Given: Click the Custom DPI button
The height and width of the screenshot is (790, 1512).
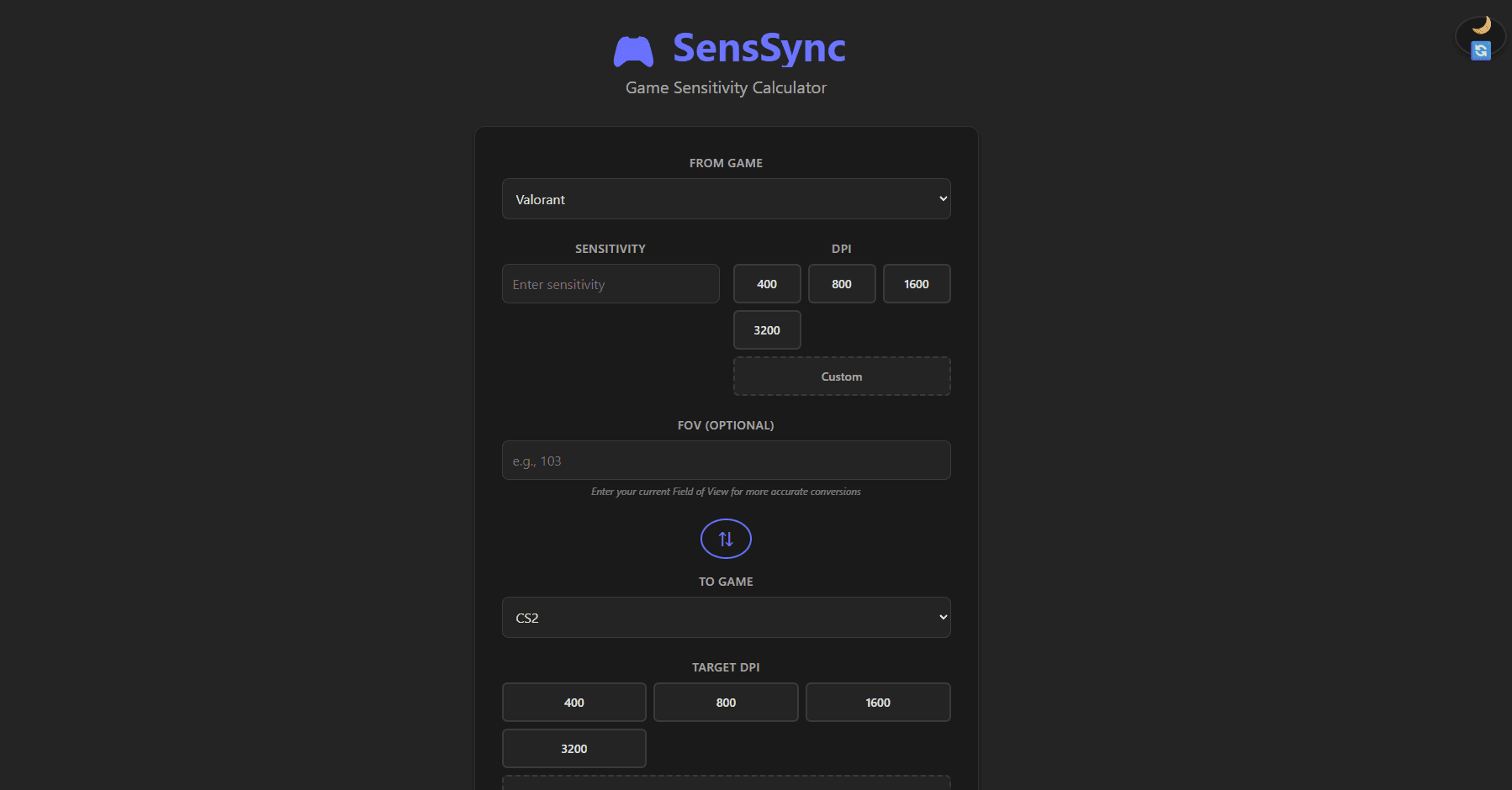Looking at the screenshot, I should (841, 376).
